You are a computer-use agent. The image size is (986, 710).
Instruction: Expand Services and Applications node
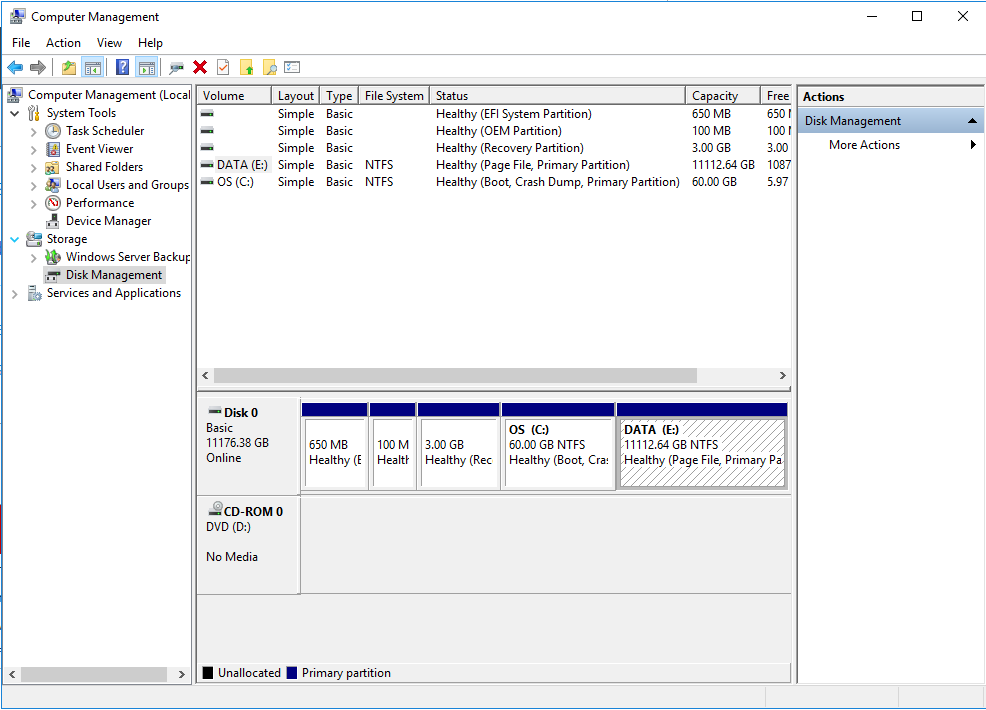pyautogui.click(x=14, y=294)
